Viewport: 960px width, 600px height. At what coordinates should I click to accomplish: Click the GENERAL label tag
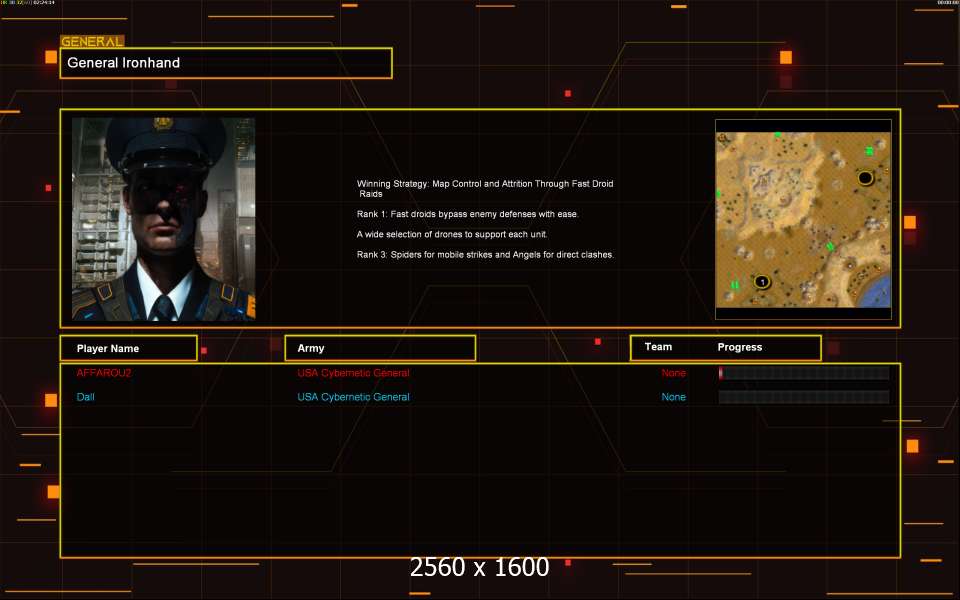92,41
